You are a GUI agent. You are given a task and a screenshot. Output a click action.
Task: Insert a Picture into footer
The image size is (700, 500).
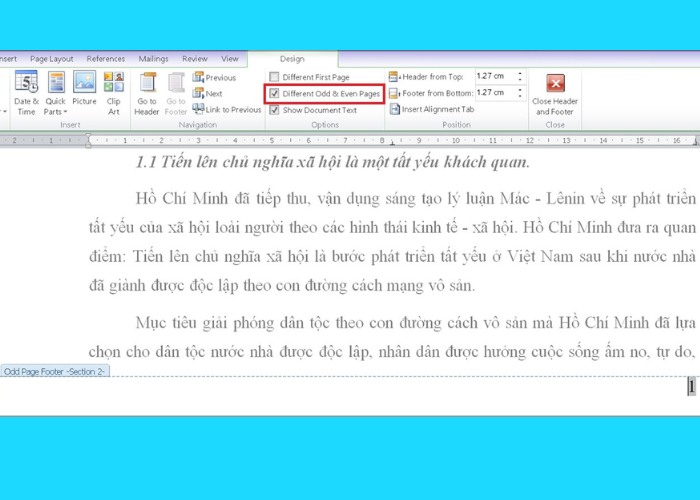click(84, 88)
